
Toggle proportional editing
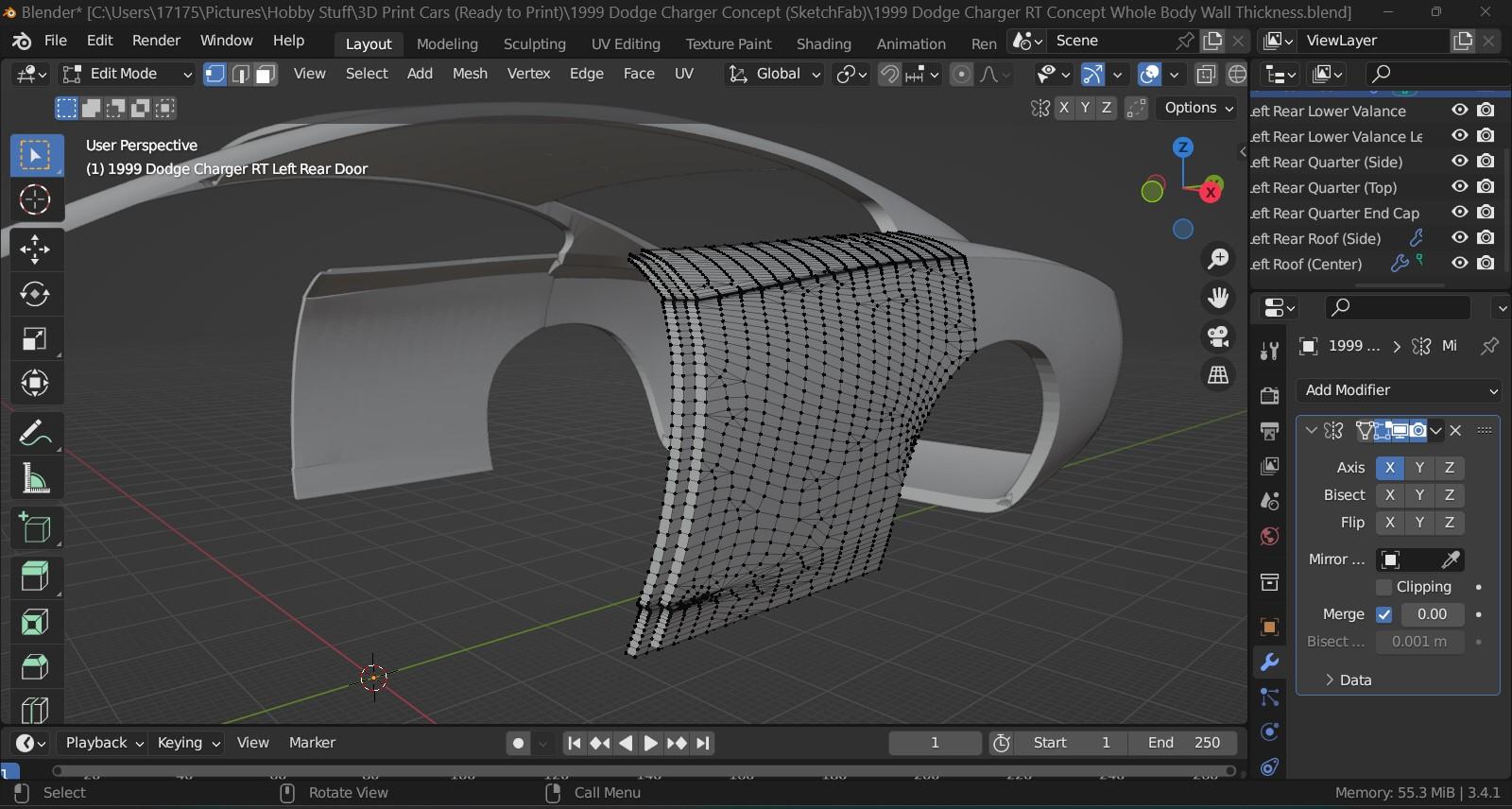coord(961,74)
